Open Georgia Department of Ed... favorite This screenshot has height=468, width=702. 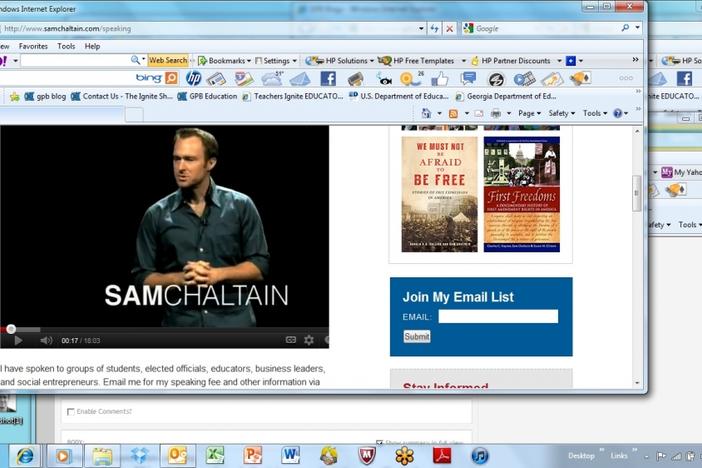(506, 96)
